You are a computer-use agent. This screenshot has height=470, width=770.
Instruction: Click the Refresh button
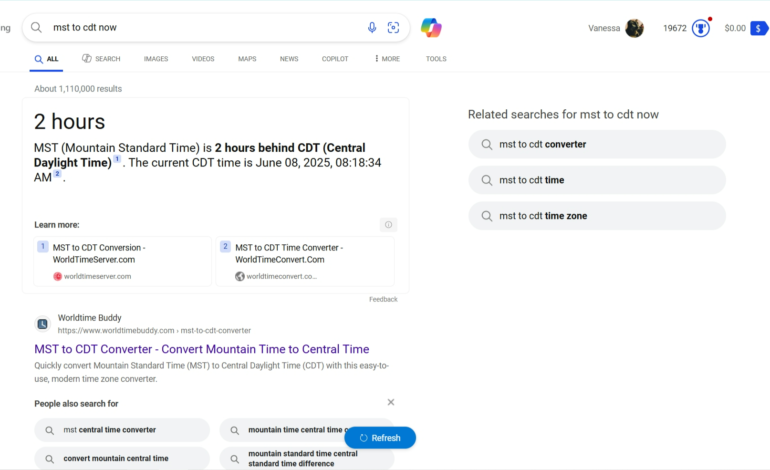380,438
